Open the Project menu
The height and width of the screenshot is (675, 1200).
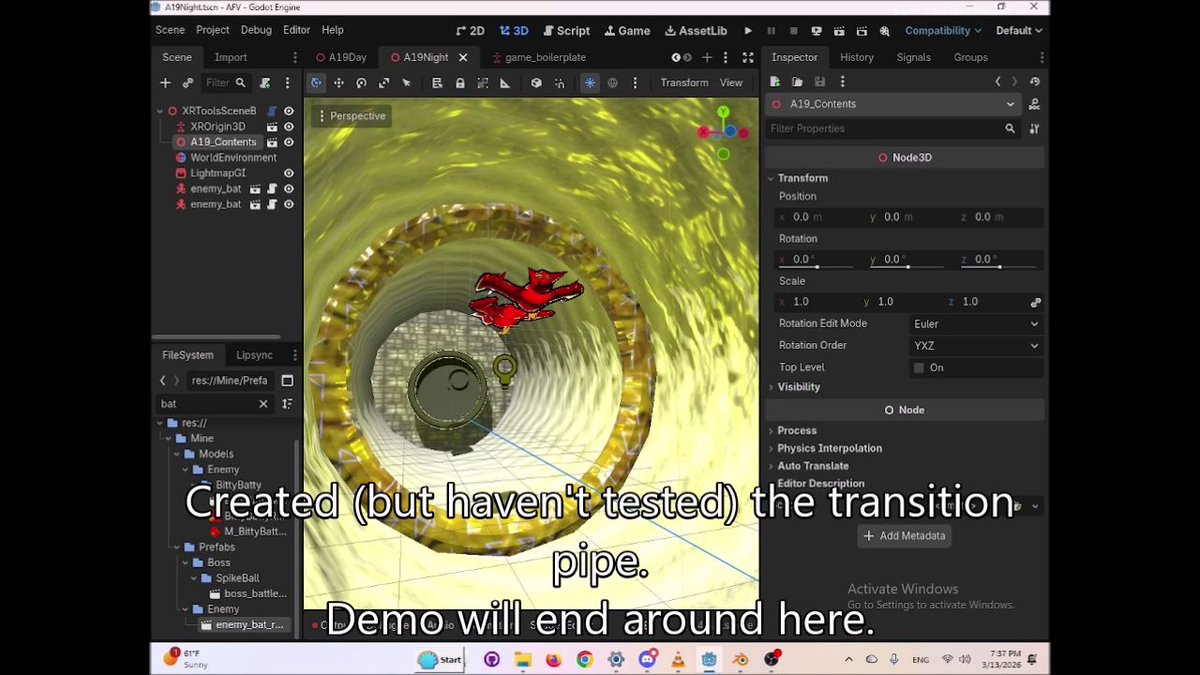[213, 30]
